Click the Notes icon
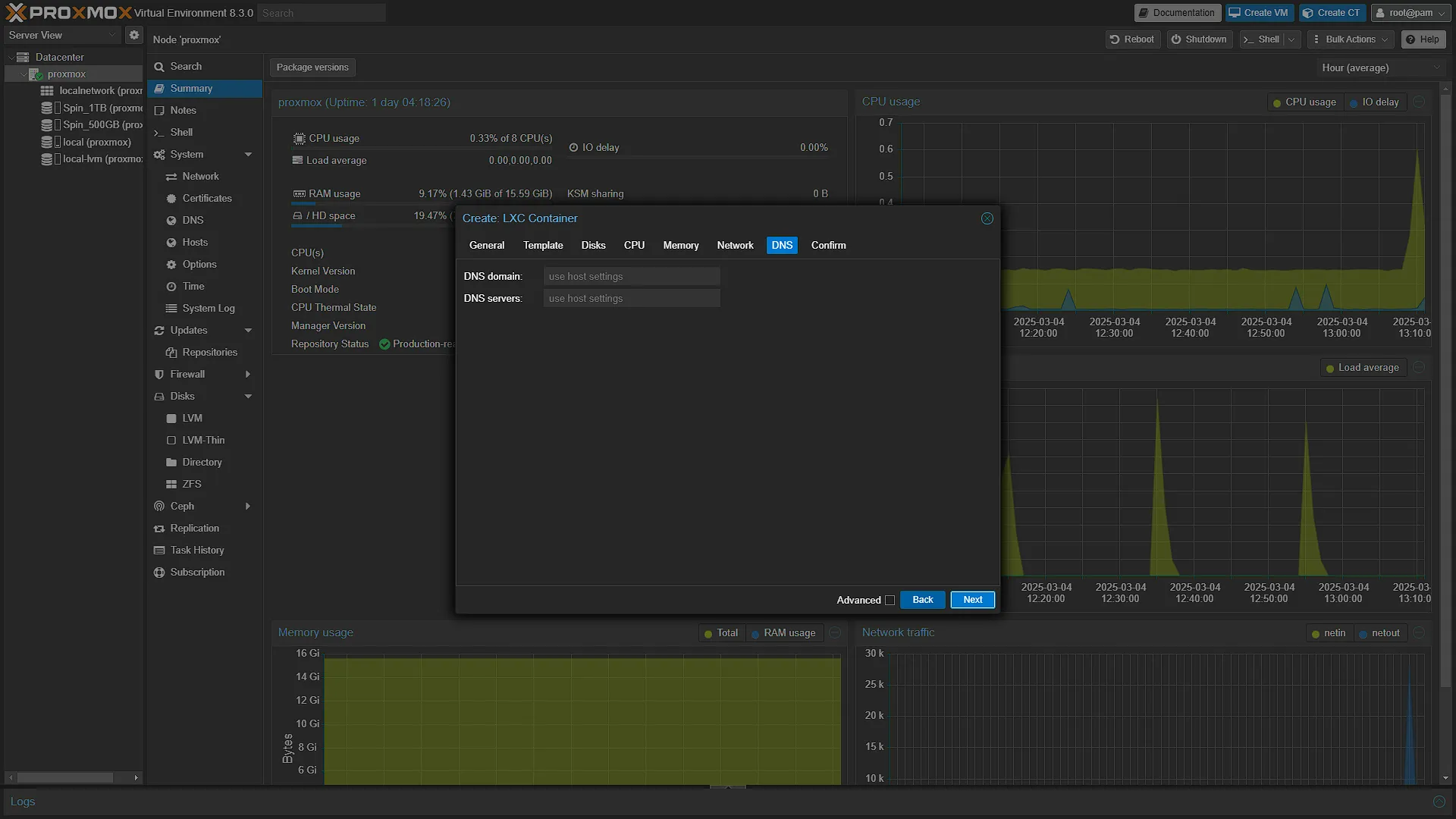The width and height of the screenshot is (1456, 819). pyautogui.click(x=159, y=111)
